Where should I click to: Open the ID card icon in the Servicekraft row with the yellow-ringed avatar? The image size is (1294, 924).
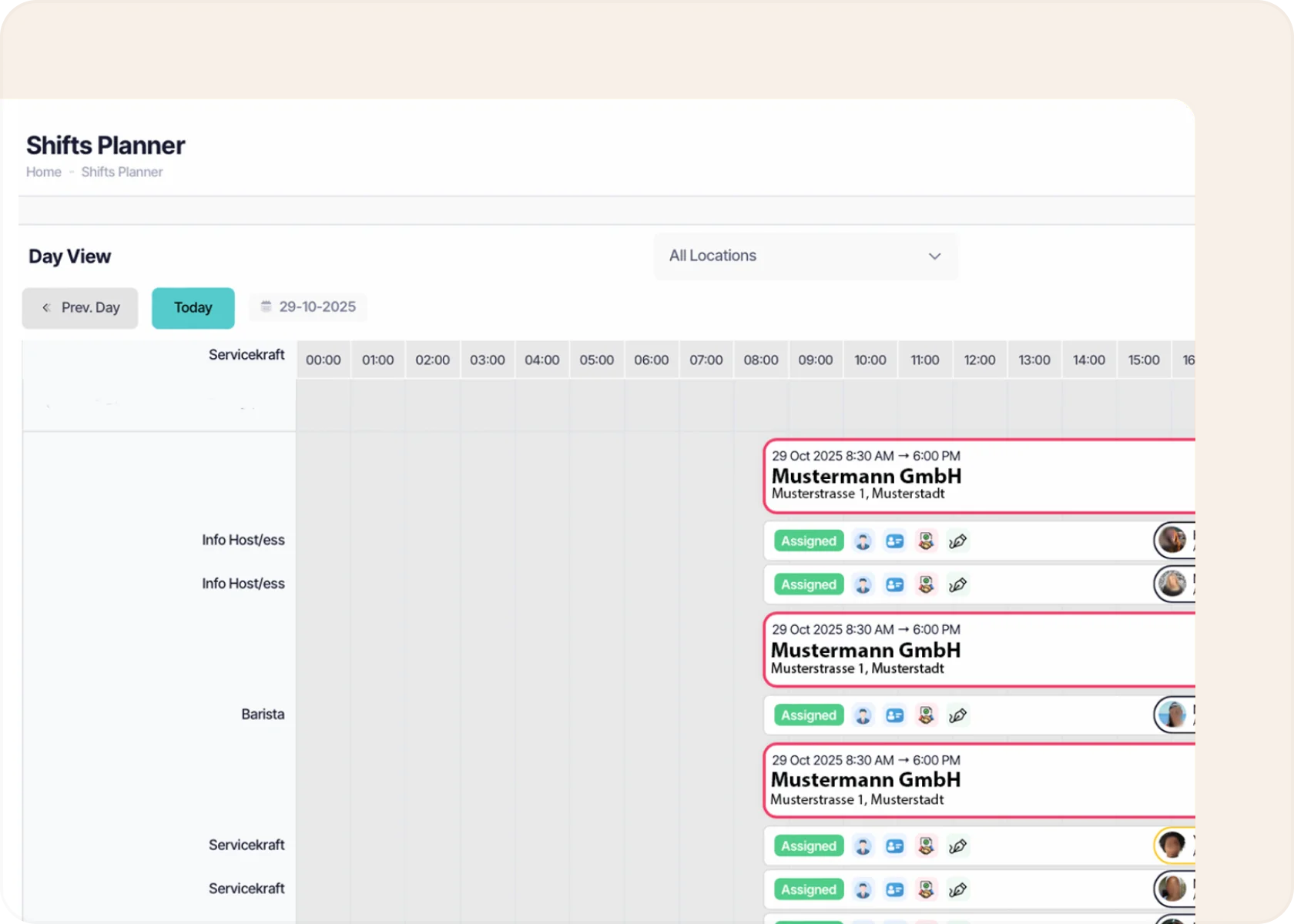[894, 846]
